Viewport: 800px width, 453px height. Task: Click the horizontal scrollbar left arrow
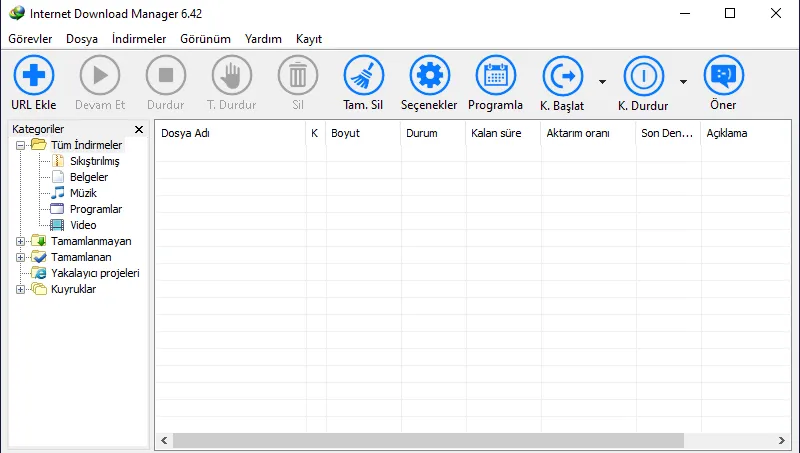click(x=164, y=440)
